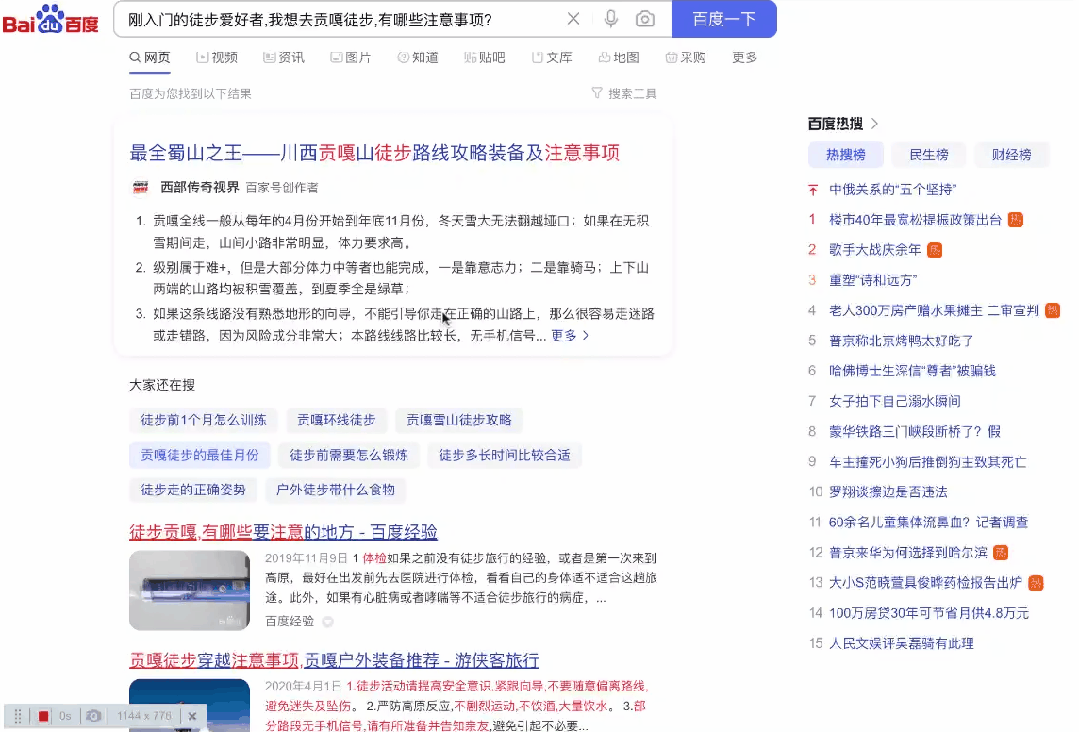Expand the 更多 tab menu
The width and height of the screenshot is (1079, 732).
pos(745,58)
